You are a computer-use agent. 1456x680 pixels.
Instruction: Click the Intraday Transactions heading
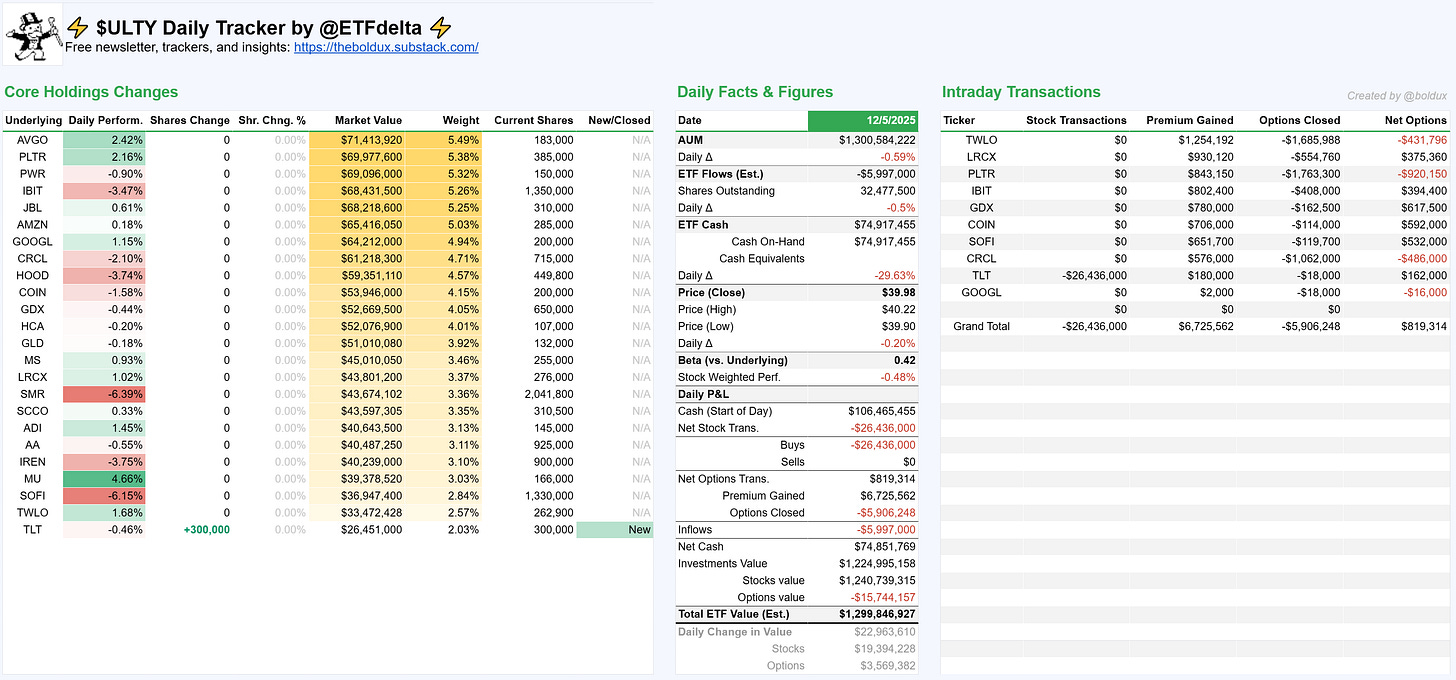[x=1021, y=91]
